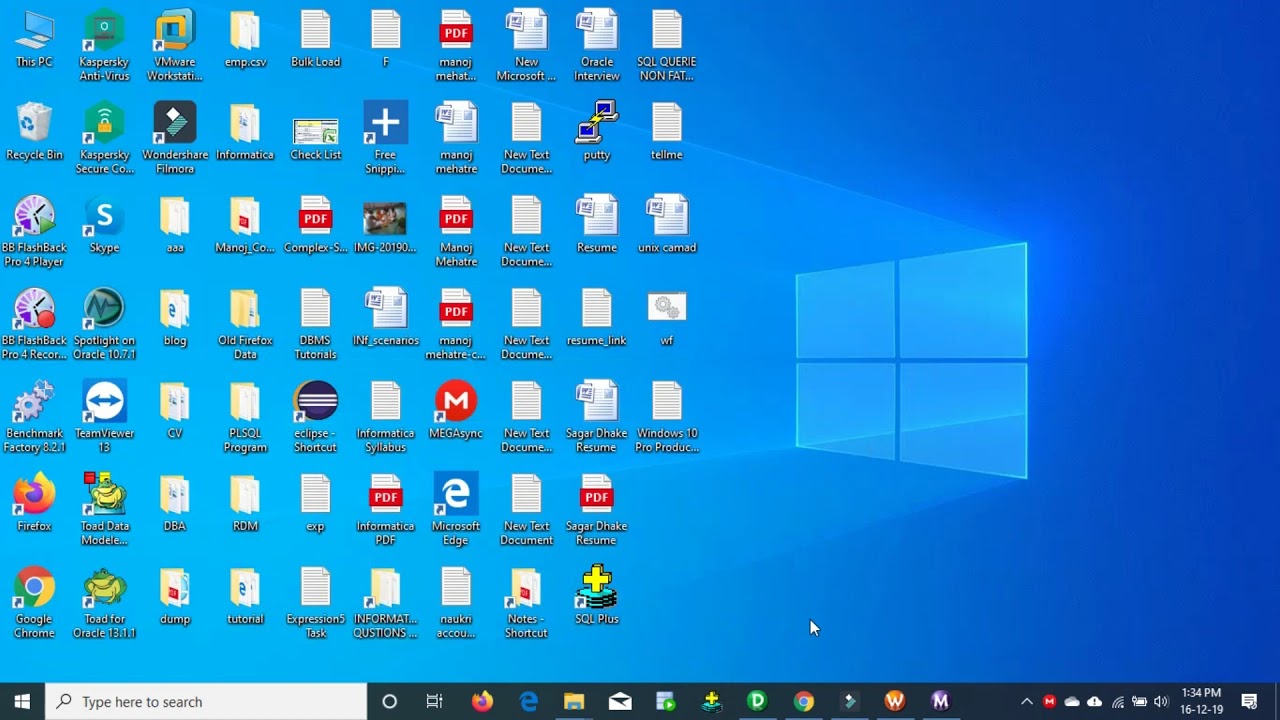Open the Mail app from the taskbar
The width and height of the screenshot is (1280, 720).
[620, 701]
